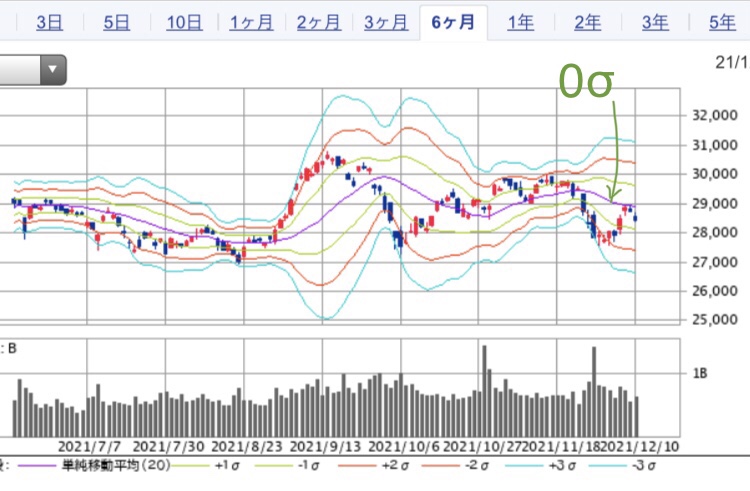This screenshot has width=750, height=491.
Task: Click the active 6ヶ月 tab
Action: pyautogui.click(x=453, y=22)
